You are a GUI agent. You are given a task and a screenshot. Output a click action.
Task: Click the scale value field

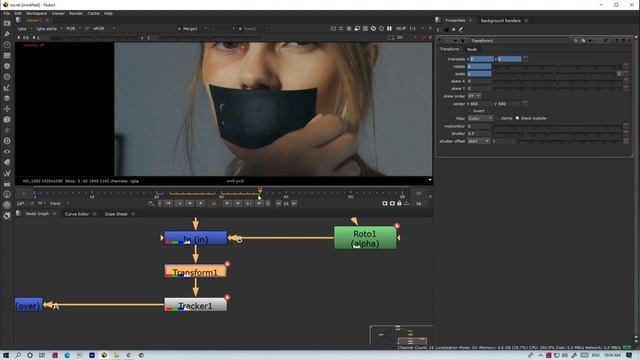[479, 74]
